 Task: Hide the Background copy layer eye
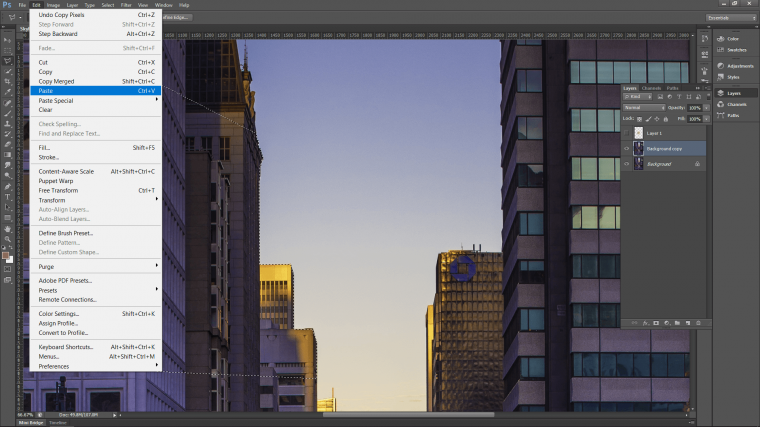[x=626, y=148]
